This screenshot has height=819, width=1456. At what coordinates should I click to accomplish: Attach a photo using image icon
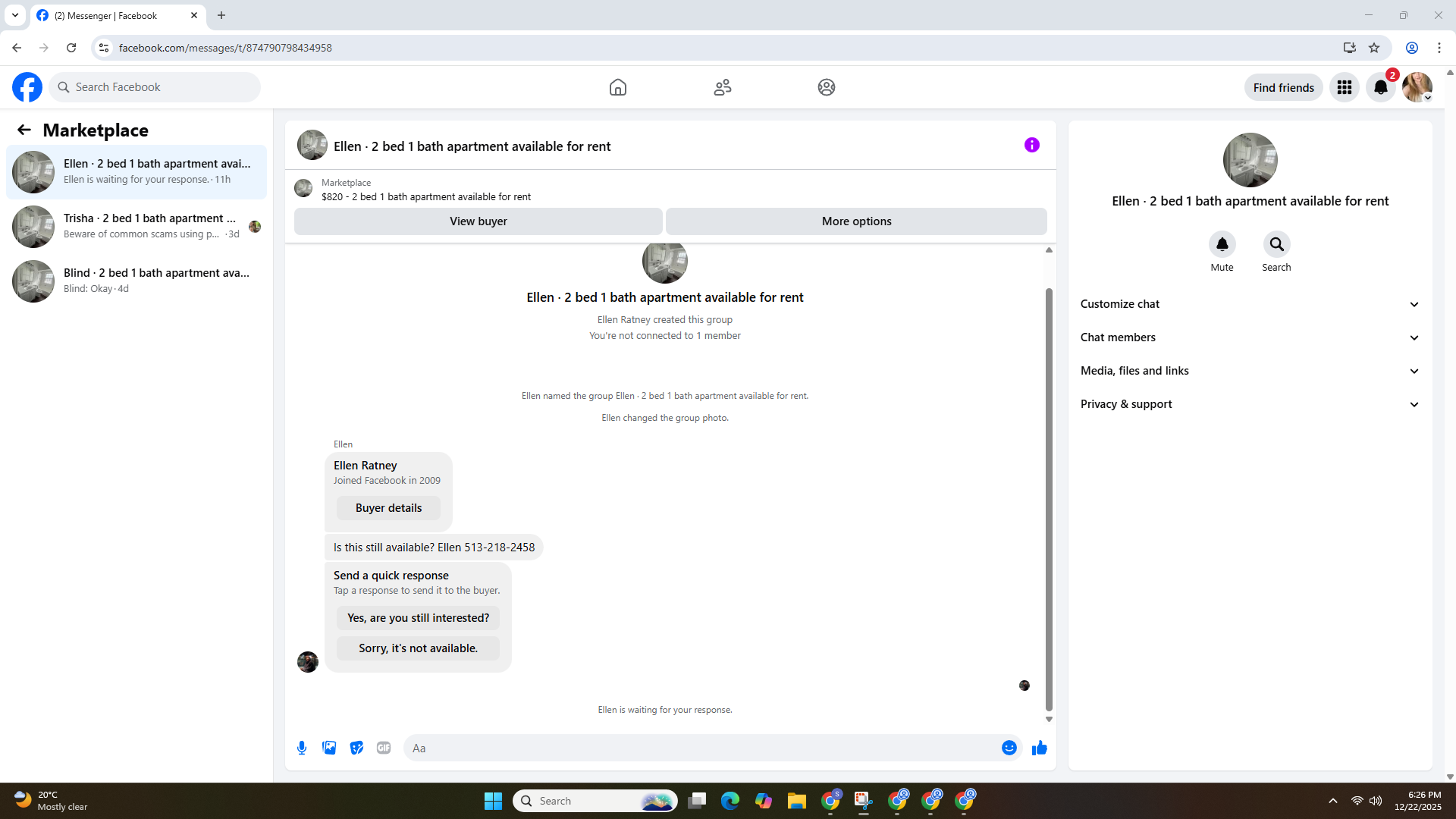click(329, 748)
